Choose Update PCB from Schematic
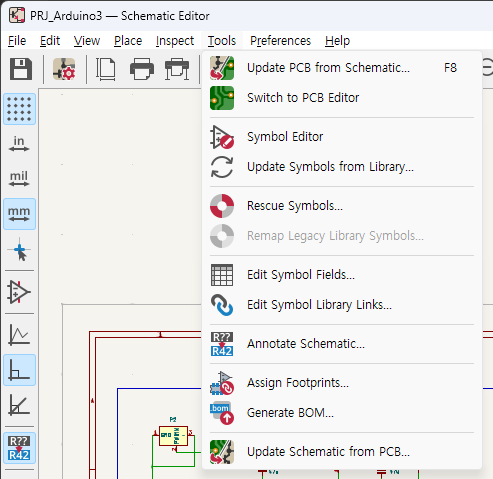493x479 pixels. click(x=342, y=68)
